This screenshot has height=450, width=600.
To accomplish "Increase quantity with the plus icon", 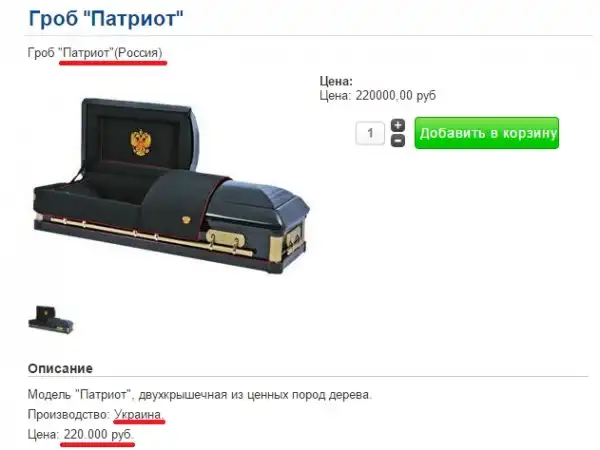I will (398, 125).
